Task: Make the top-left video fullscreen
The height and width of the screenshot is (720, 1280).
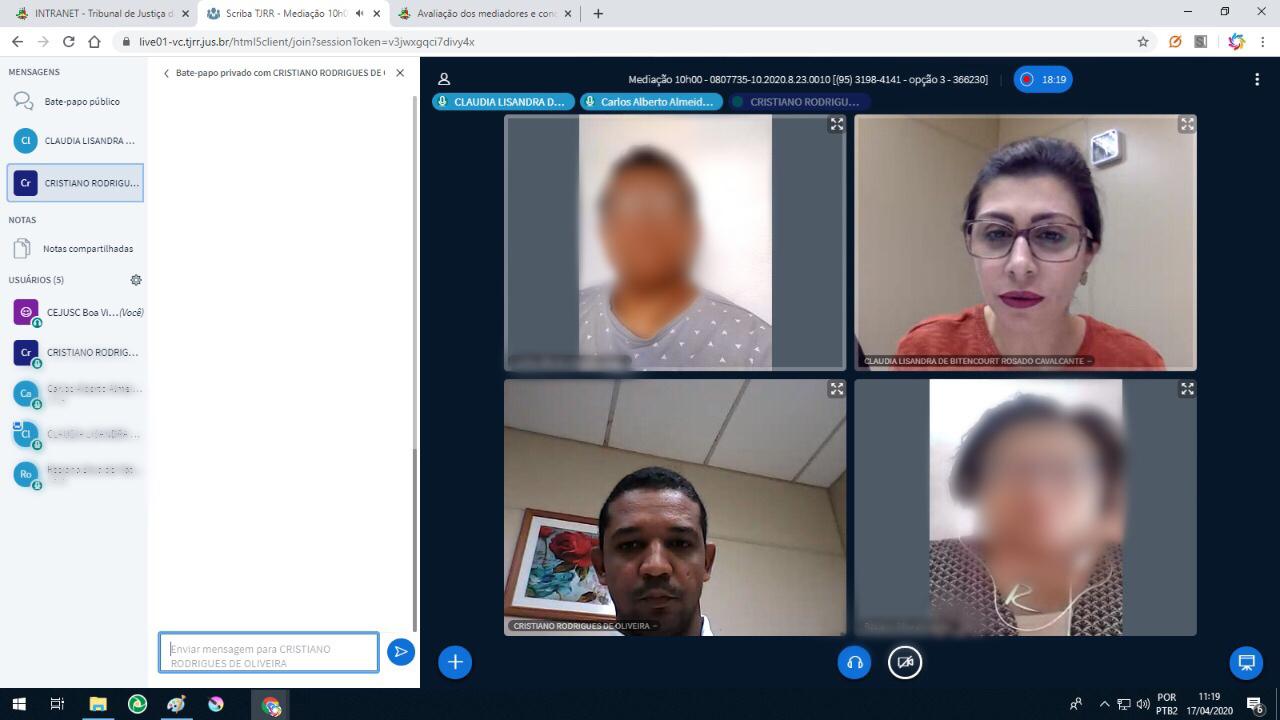Action: click(x=837, y=124)
